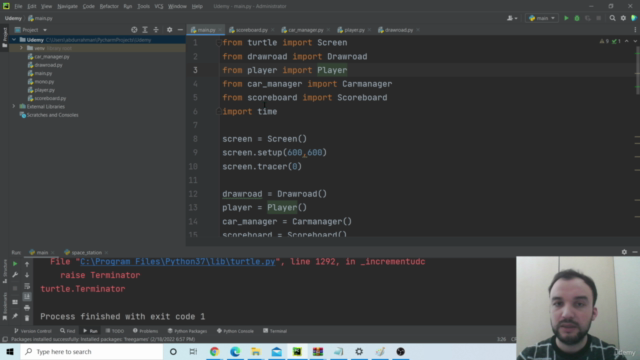Open Python Console tool window
The height and width of the screenshot is (360, 640).
pos(235,331)
